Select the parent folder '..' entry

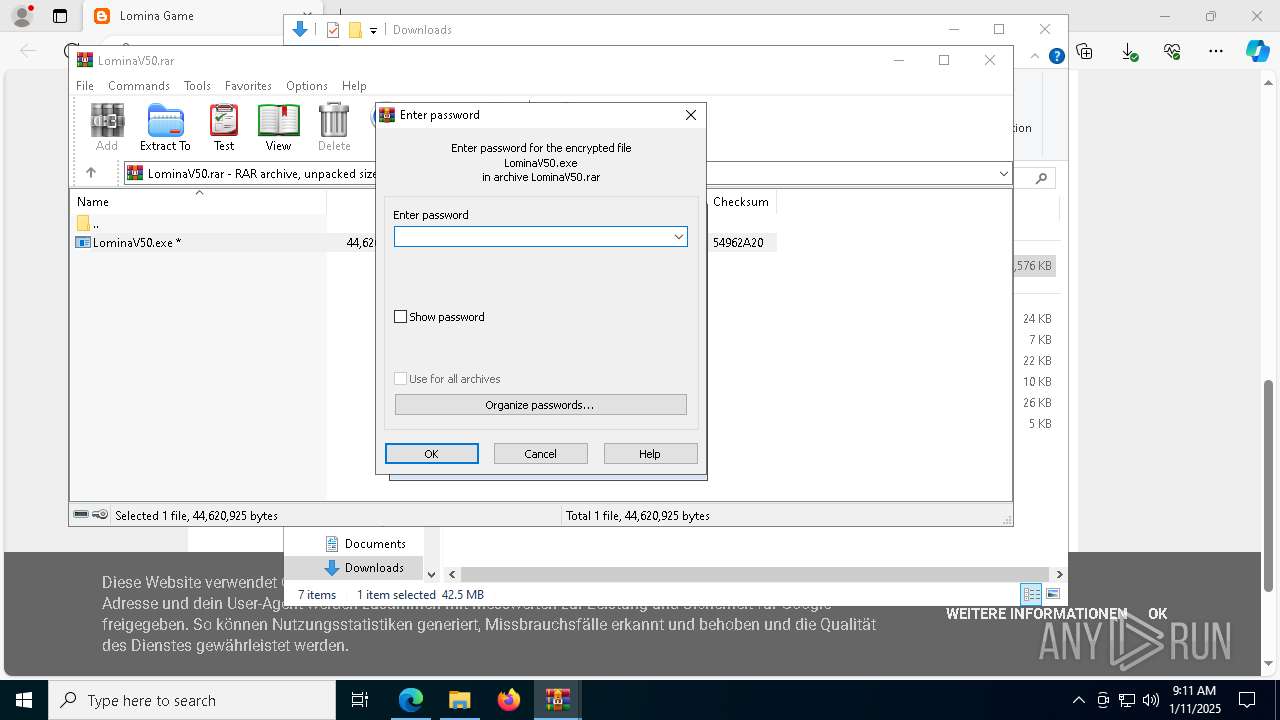pos(88,223)
